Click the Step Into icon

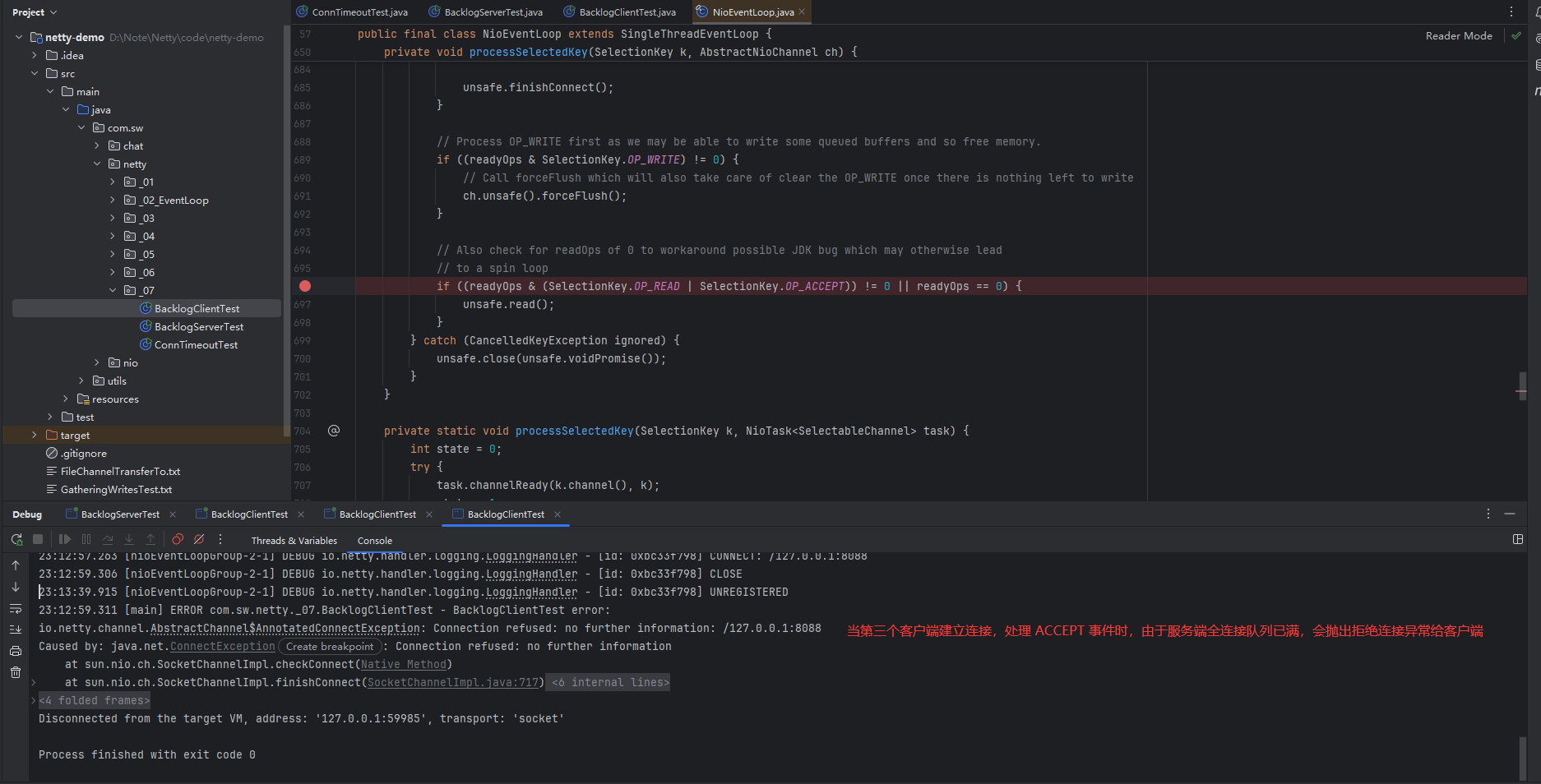[129, 540]
